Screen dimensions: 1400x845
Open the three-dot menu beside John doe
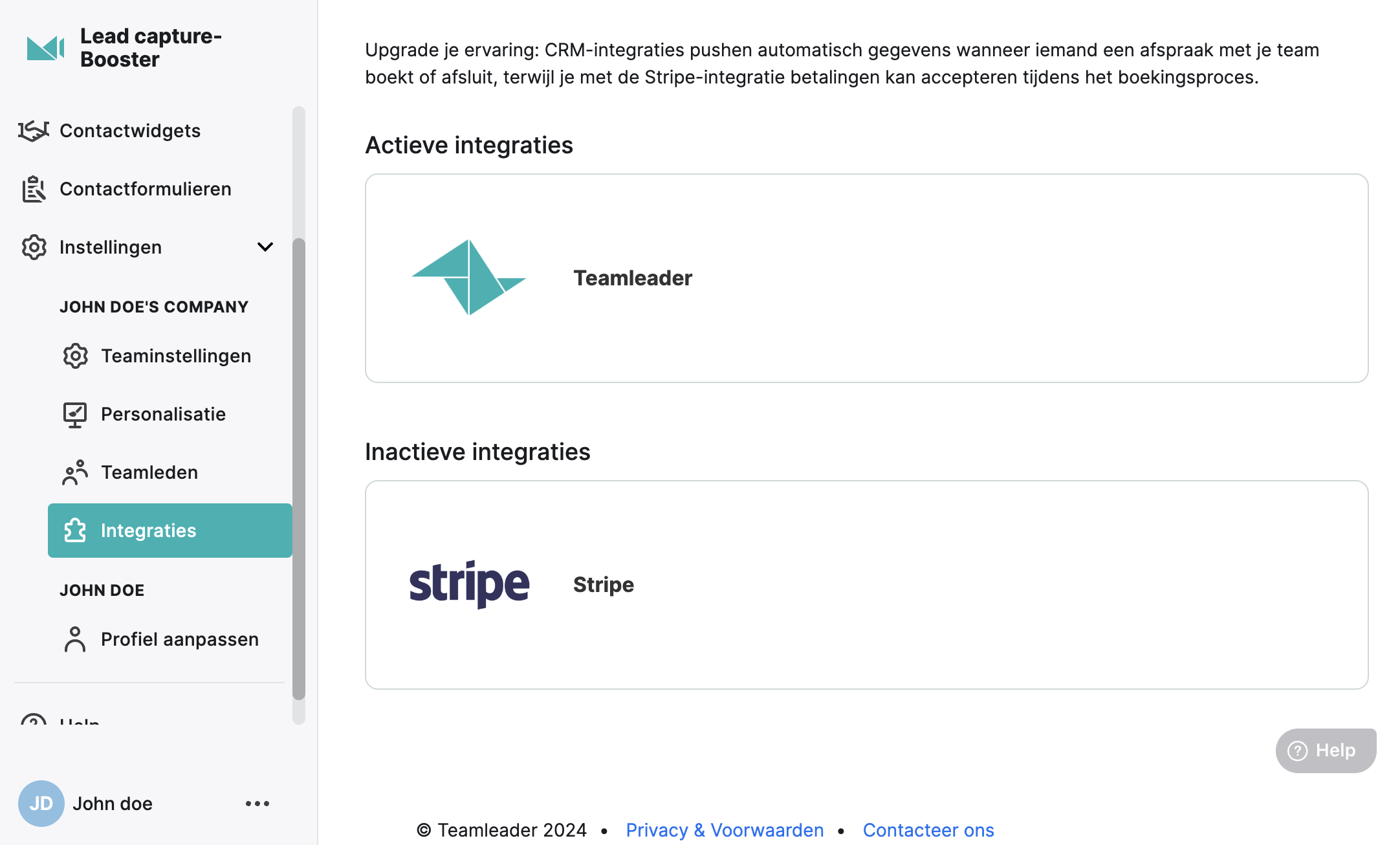pyautogui.click(x=257, y=804)
